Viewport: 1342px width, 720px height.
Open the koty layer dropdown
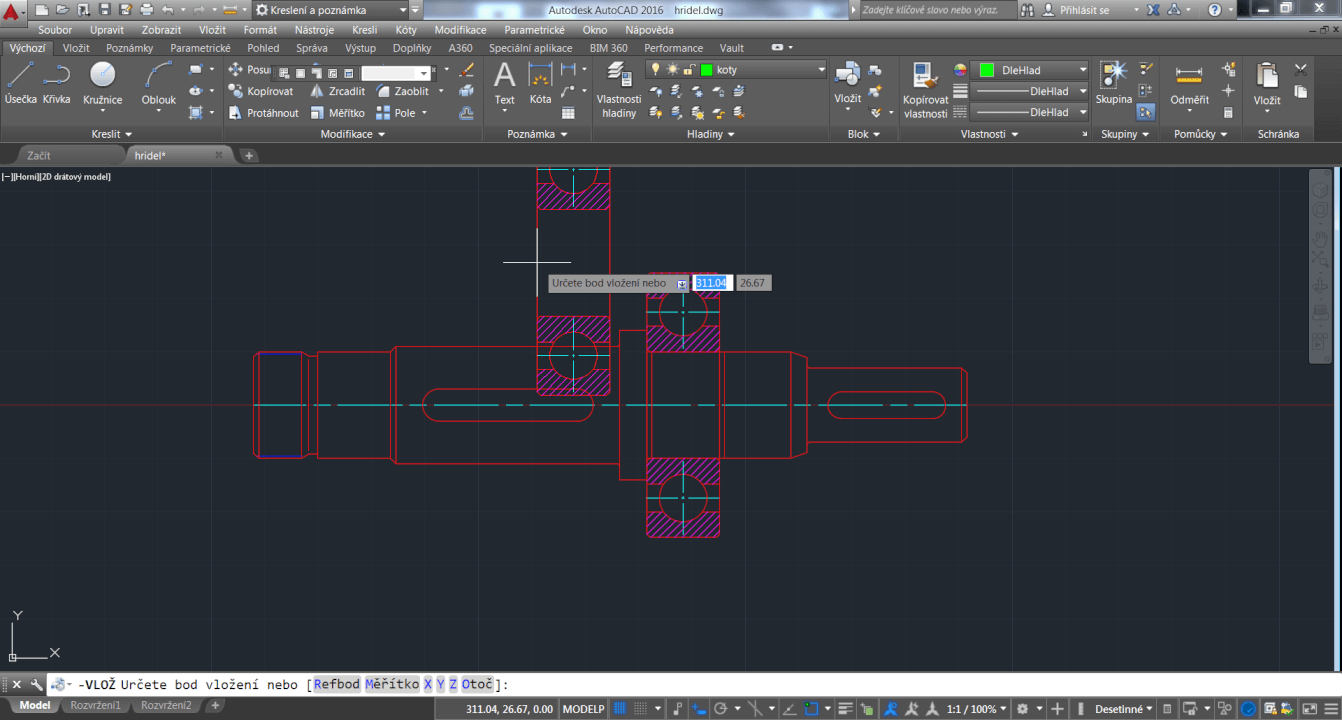click(x=822, y=70)
